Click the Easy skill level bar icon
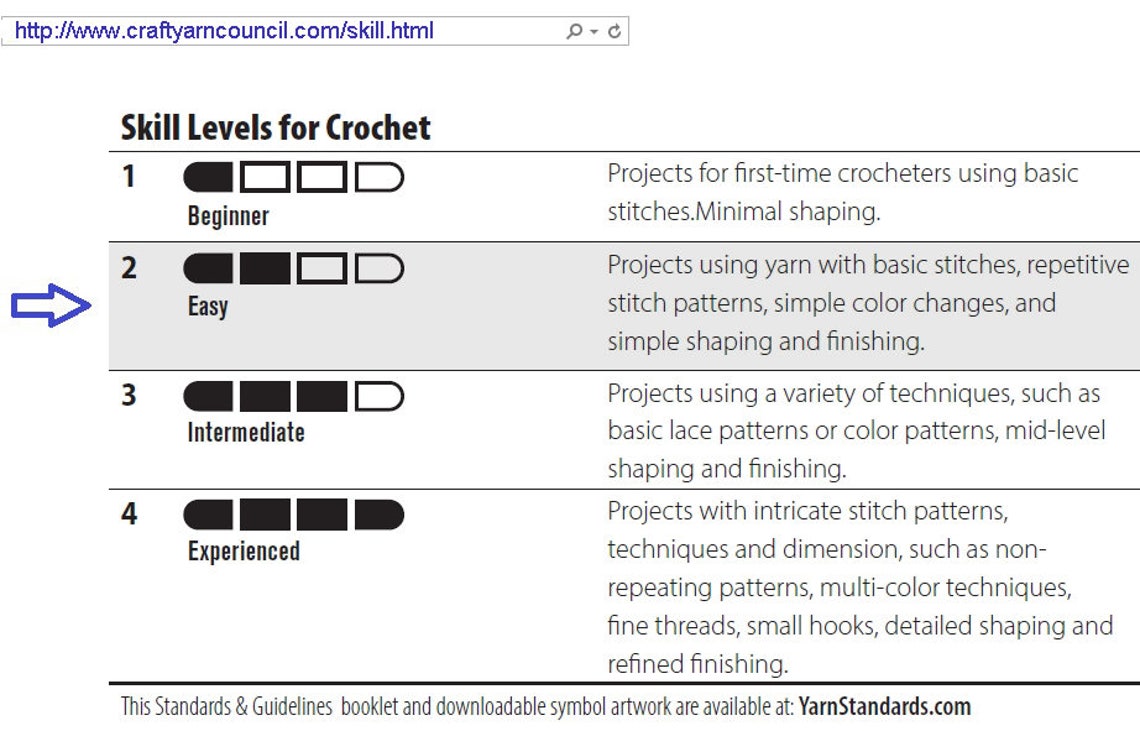The height and width of the screenshot is (731, 1140). point(294,268)
